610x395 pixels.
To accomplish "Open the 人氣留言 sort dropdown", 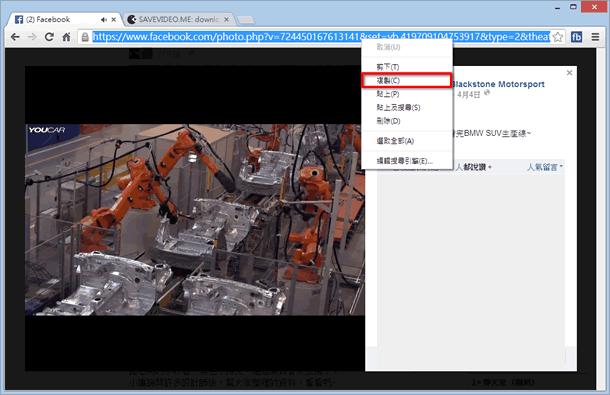I will tap(545, 167).
